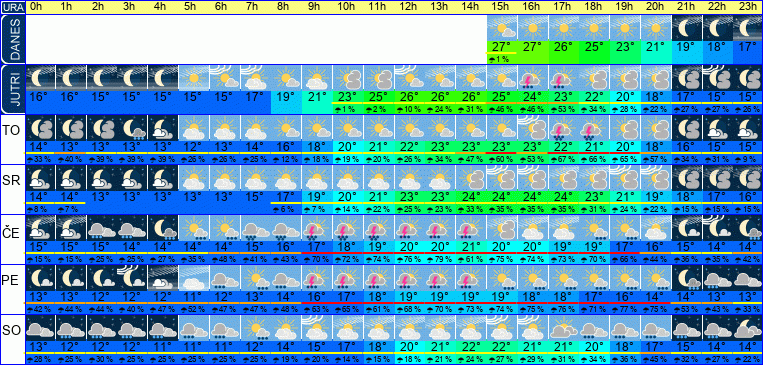Click the 12h column header

(408, 7)
